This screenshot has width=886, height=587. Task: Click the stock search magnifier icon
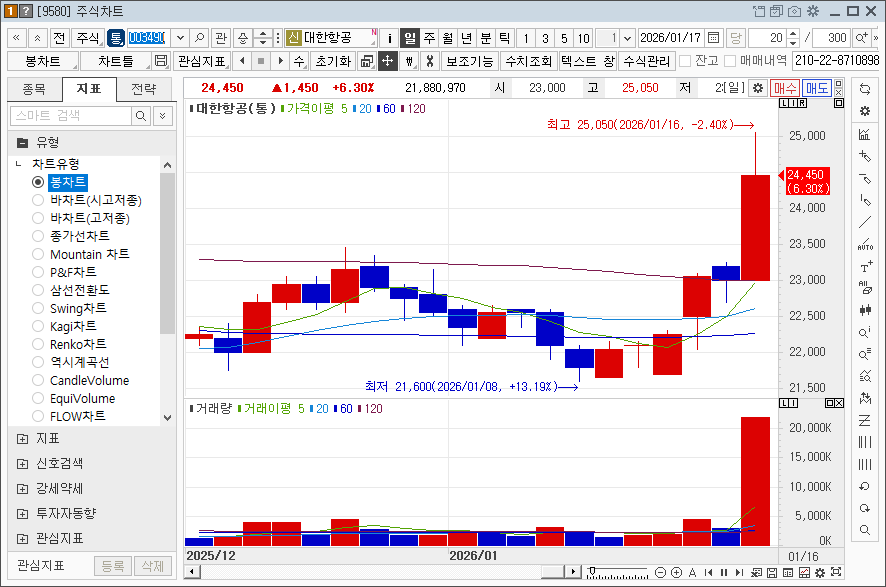(200, 37)
